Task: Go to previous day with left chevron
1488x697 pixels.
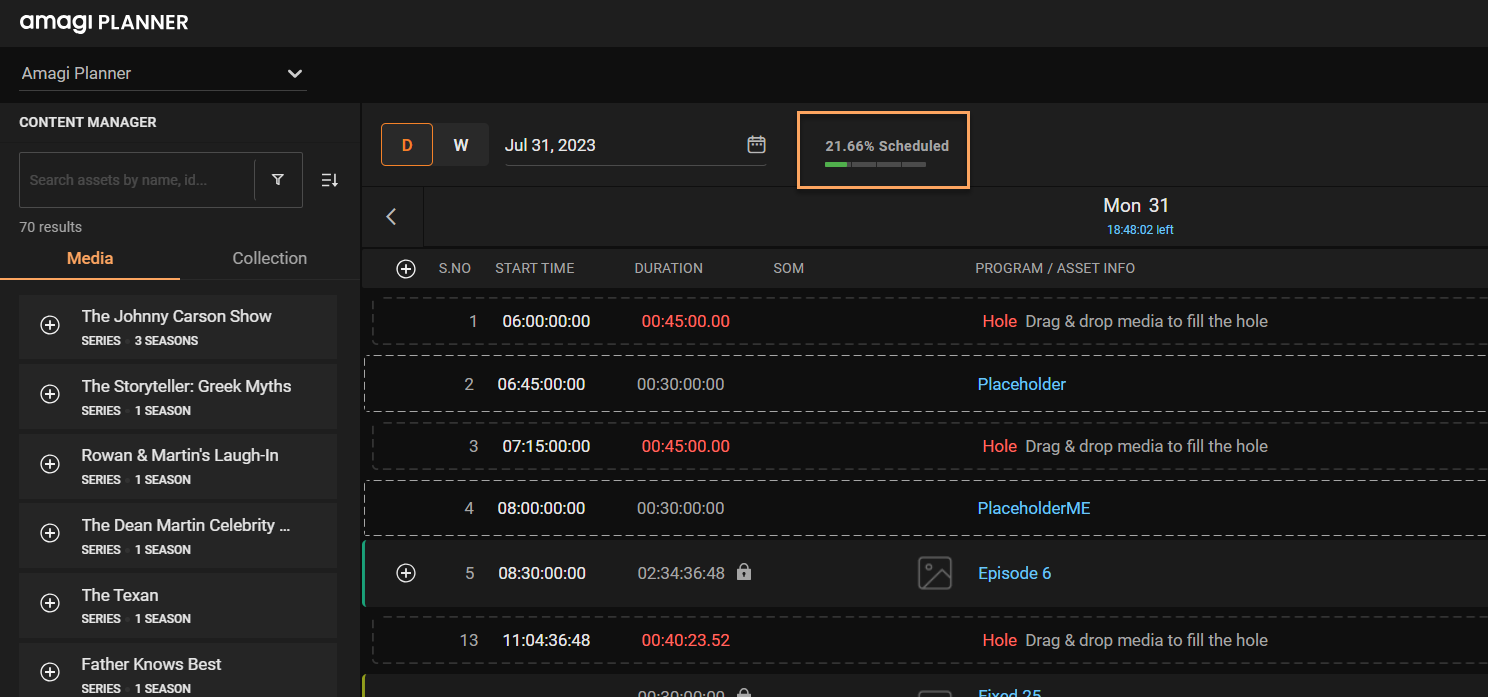Action: click(x=392, y=216)
